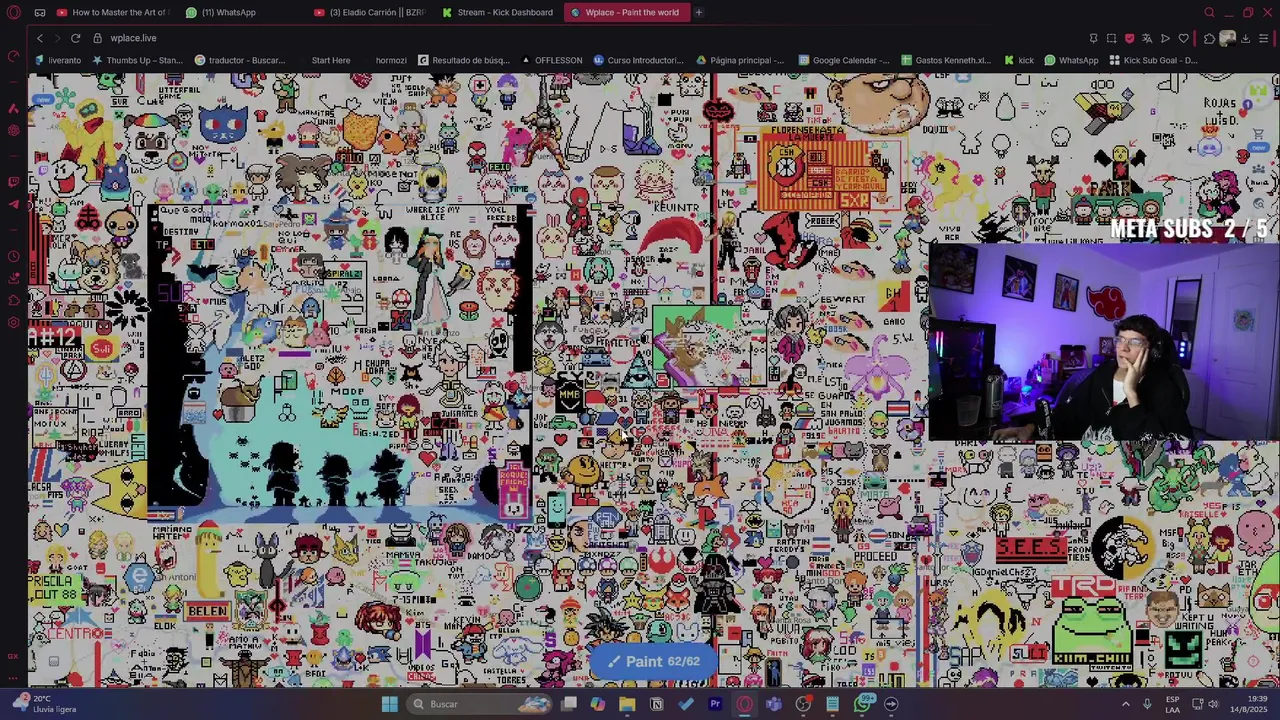Open the toolbar extensions cube icon
1280x720 pixels.
tap(1209, 38)
